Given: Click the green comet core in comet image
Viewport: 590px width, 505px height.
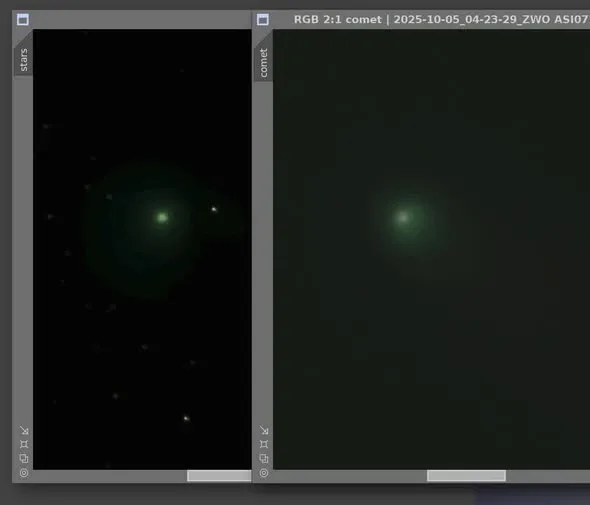Looking at the screenshot, I should 403,218.
